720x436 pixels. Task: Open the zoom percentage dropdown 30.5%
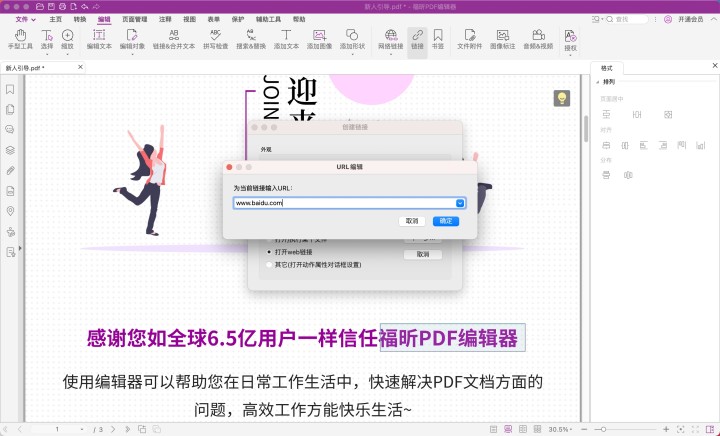(x=564, y=429)
